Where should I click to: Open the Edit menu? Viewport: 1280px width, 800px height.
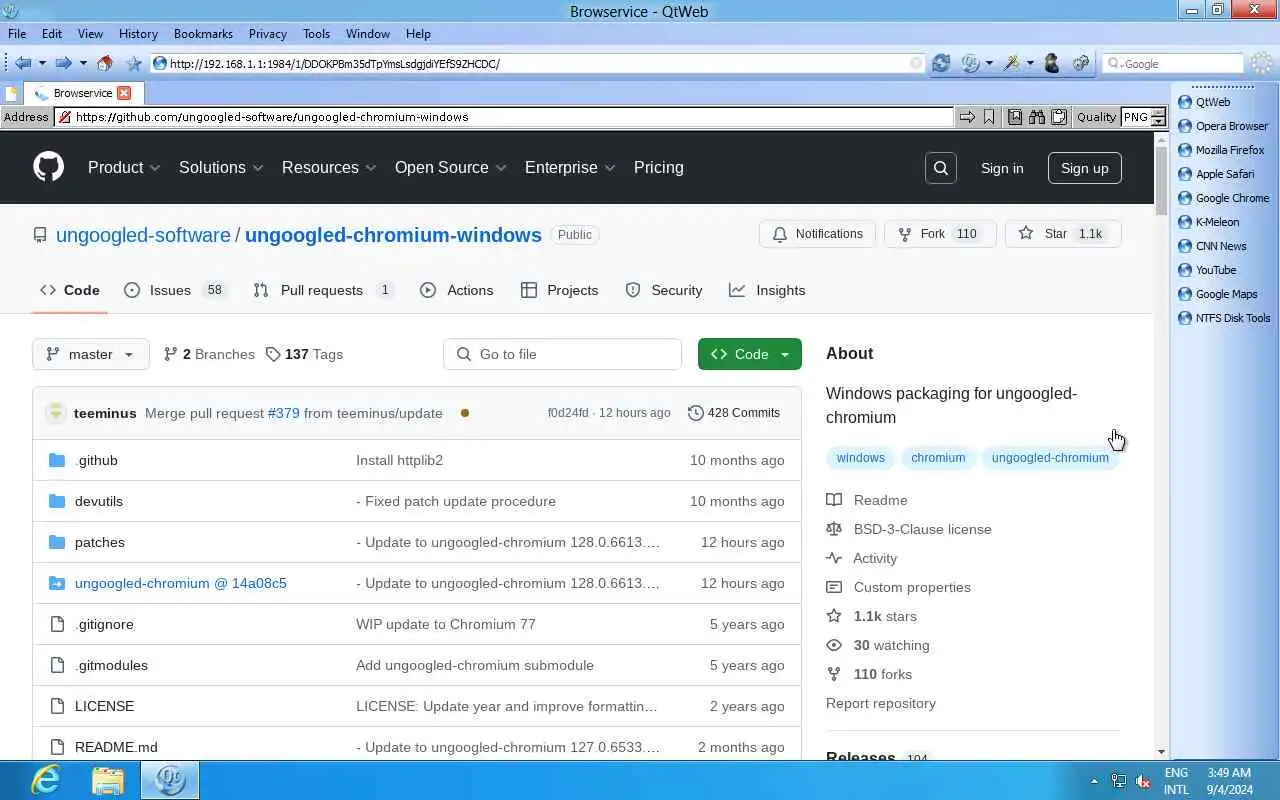coord(52,33)
